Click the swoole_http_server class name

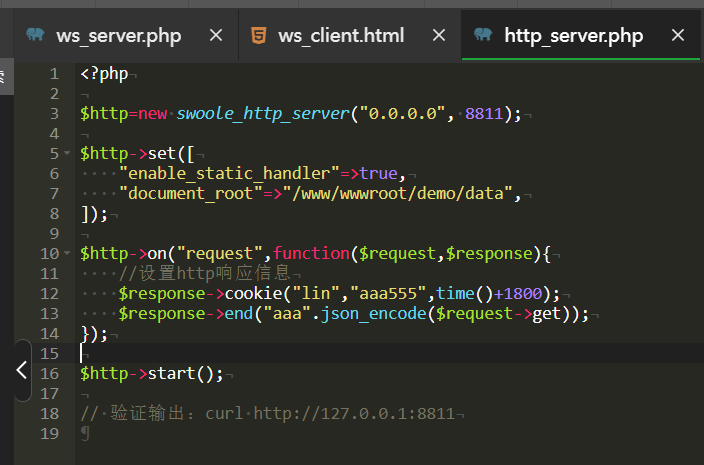[x=263, y=114]
